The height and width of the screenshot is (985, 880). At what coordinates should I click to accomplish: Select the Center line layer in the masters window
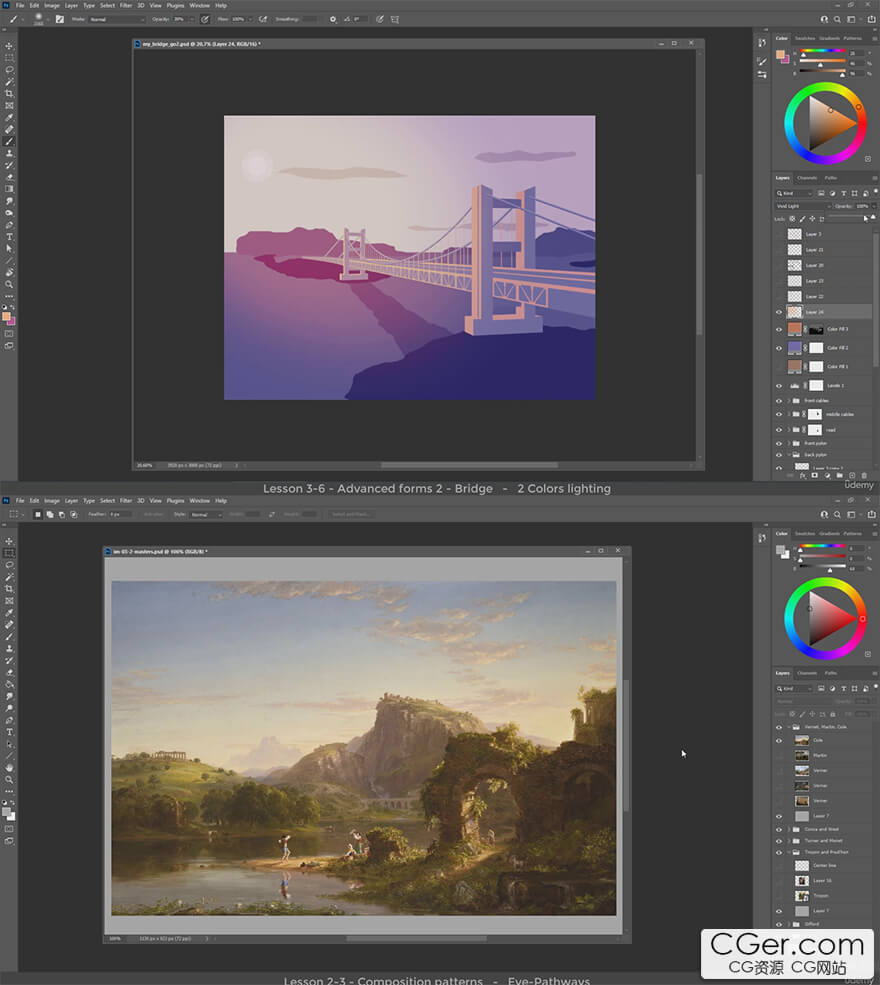825,866
